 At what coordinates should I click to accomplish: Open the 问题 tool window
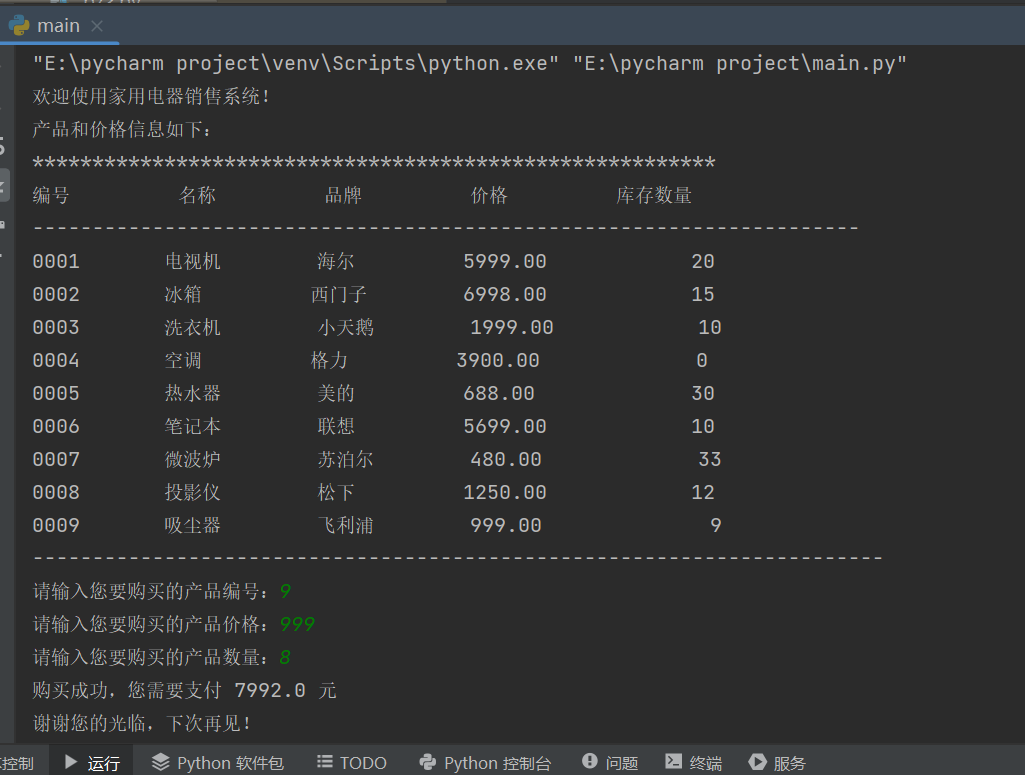coord(610,763)
